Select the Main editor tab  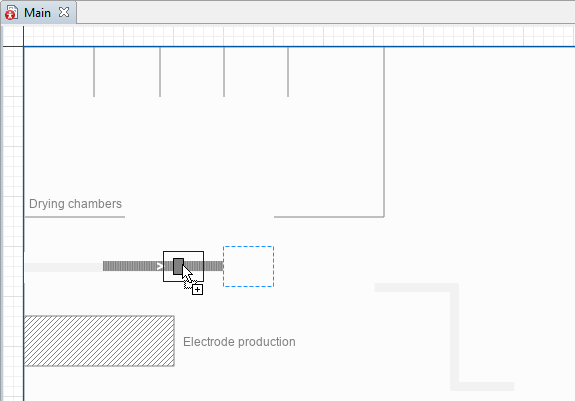coord(39,13)
